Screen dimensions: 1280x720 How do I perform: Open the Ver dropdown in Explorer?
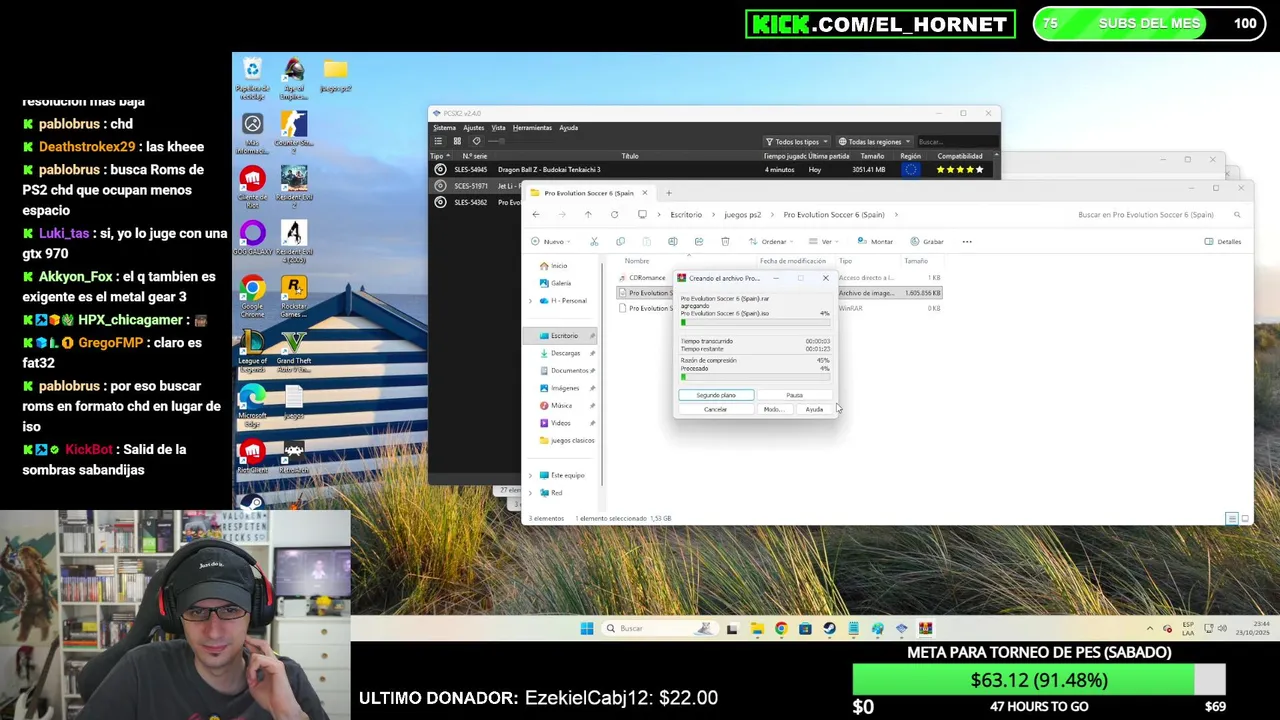pyautogui.click(x=822, y=241)
